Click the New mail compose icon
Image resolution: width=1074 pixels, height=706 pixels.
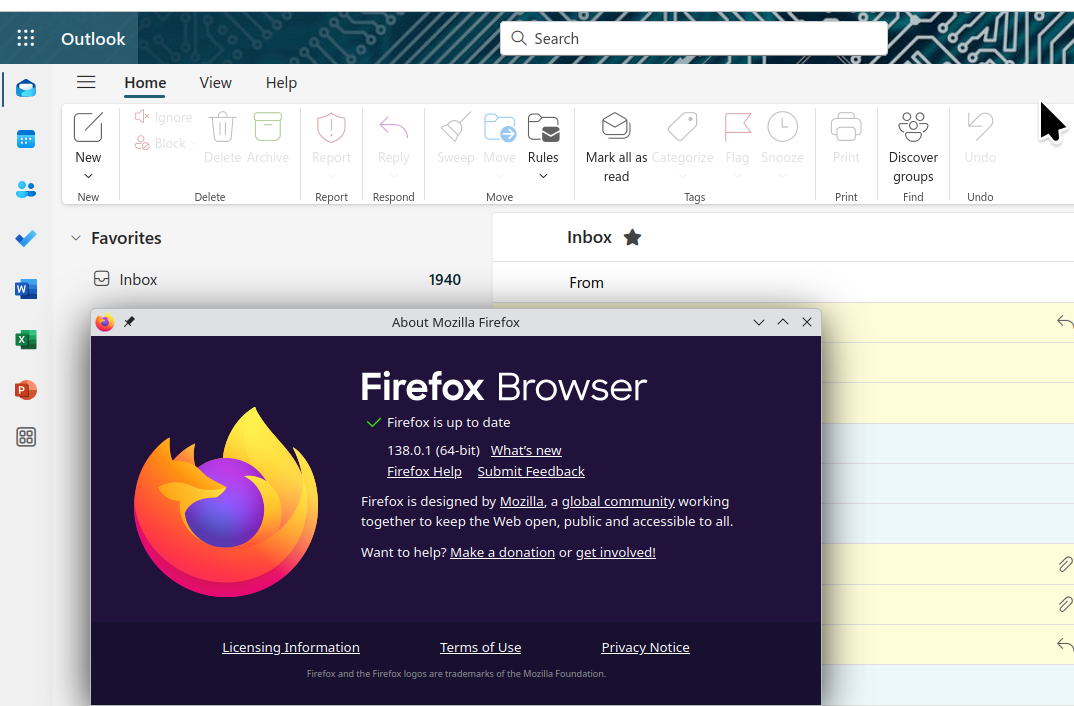88,127
